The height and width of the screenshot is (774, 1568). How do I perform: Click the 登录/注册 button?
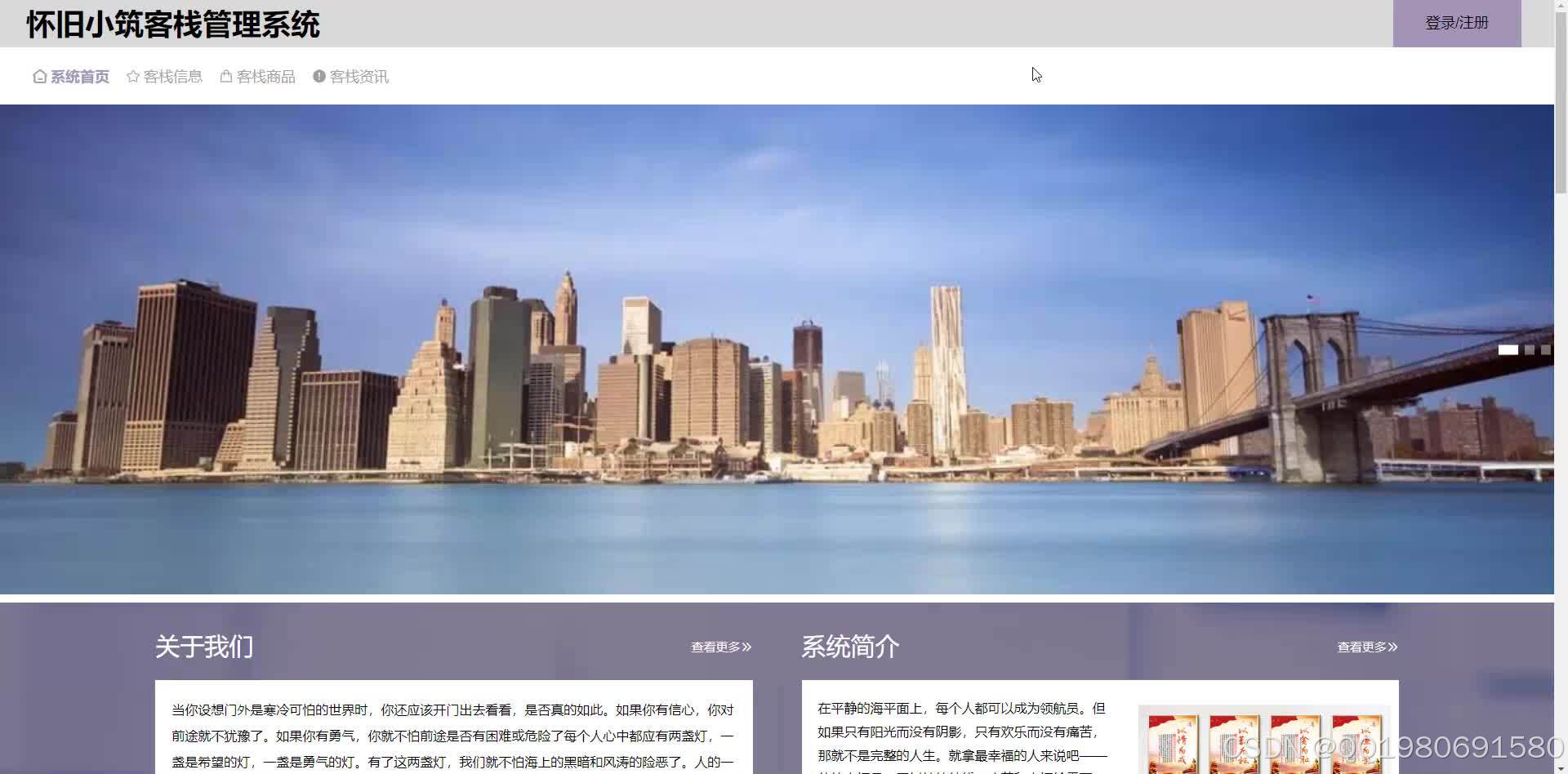coord(1457,23)
